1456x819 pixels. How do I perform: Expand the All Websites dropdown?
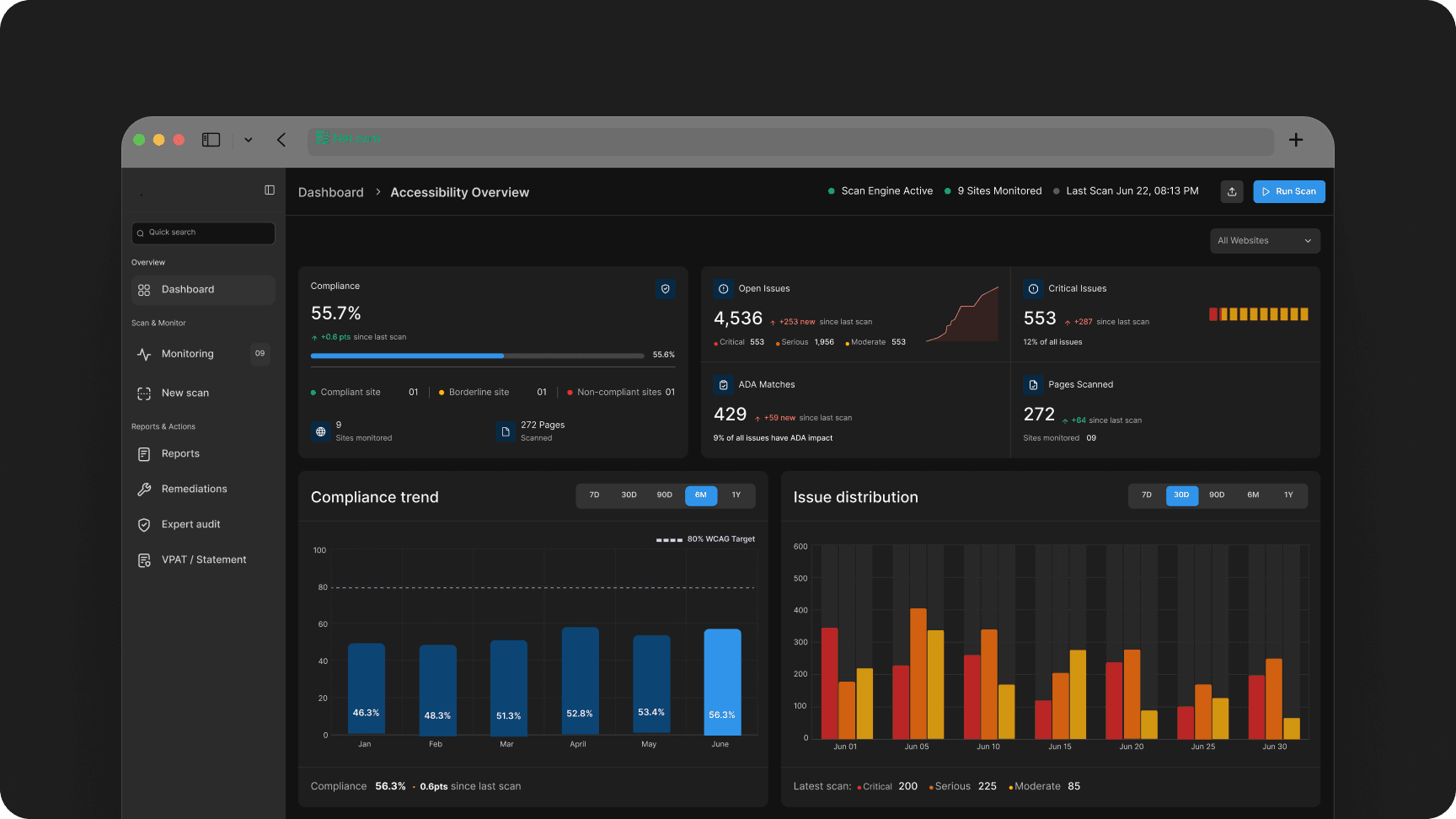(1265, 241)
